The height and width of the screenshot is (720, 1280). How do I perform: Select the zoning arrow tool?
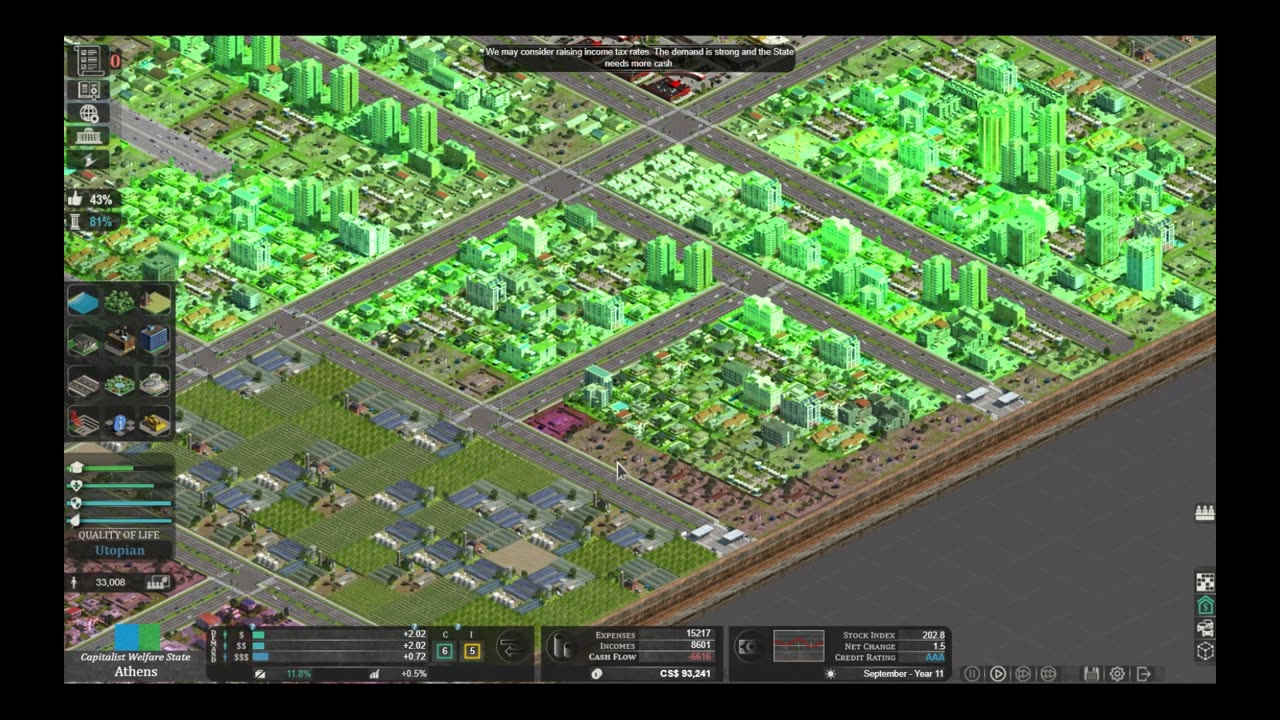[x=84, y=424]
